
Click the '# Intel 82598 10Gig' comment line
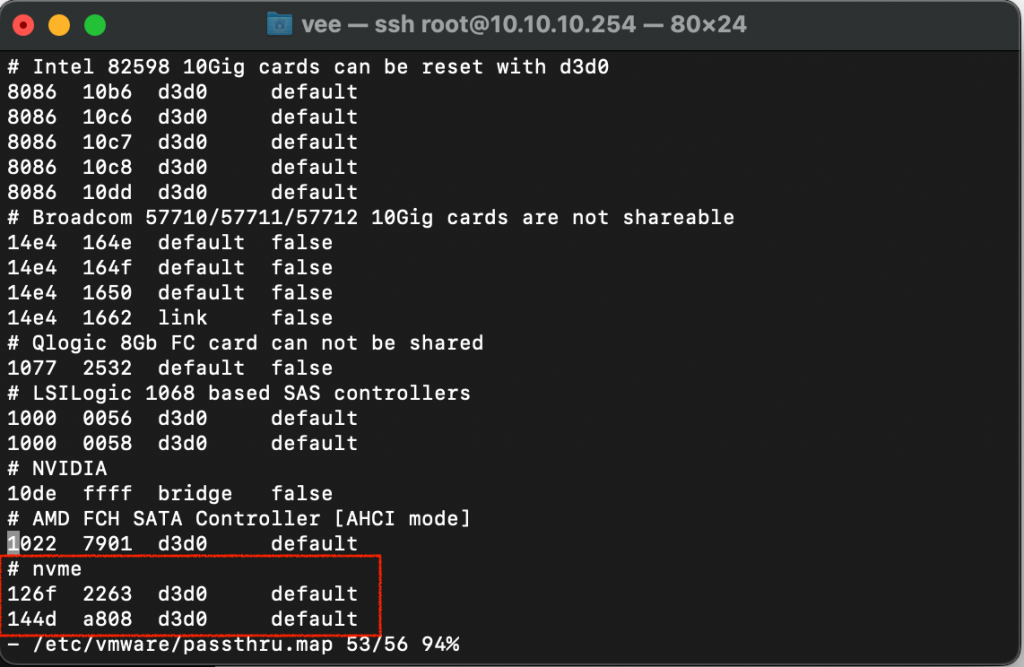pos(308,67)
